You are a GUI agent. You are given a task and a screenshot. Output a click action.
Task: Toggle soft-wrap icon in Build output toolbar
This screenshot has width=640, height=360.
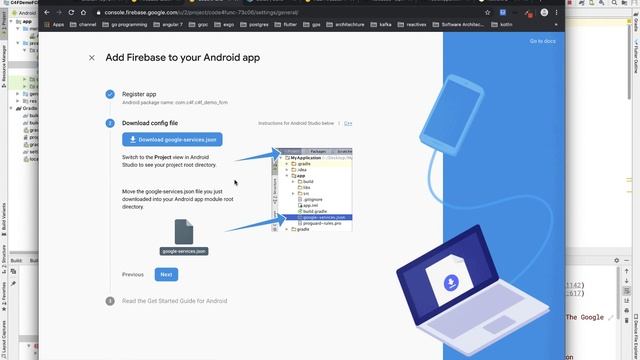coord(627,291)
